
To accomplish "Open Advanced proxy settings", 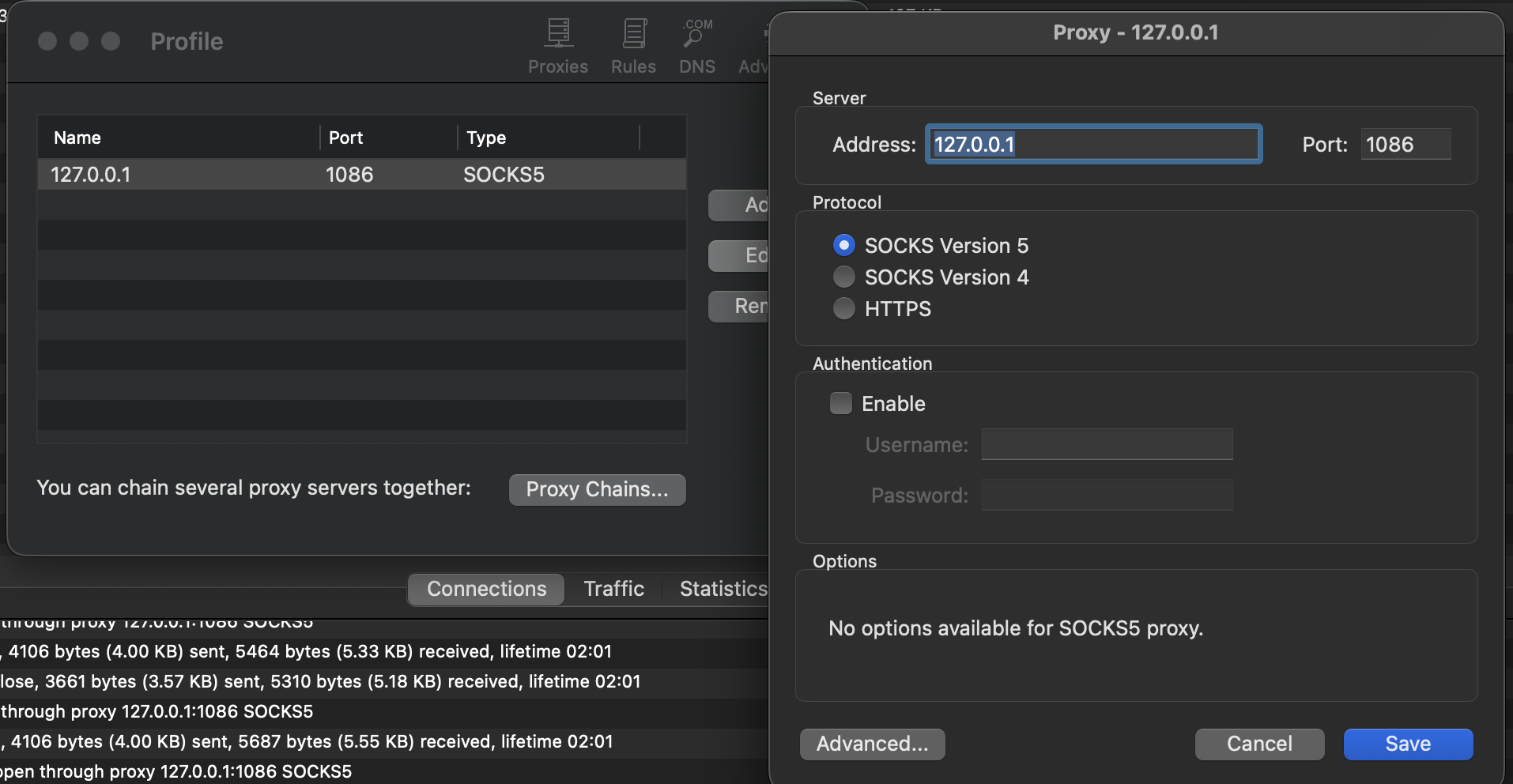I will (x=872, y=744).
